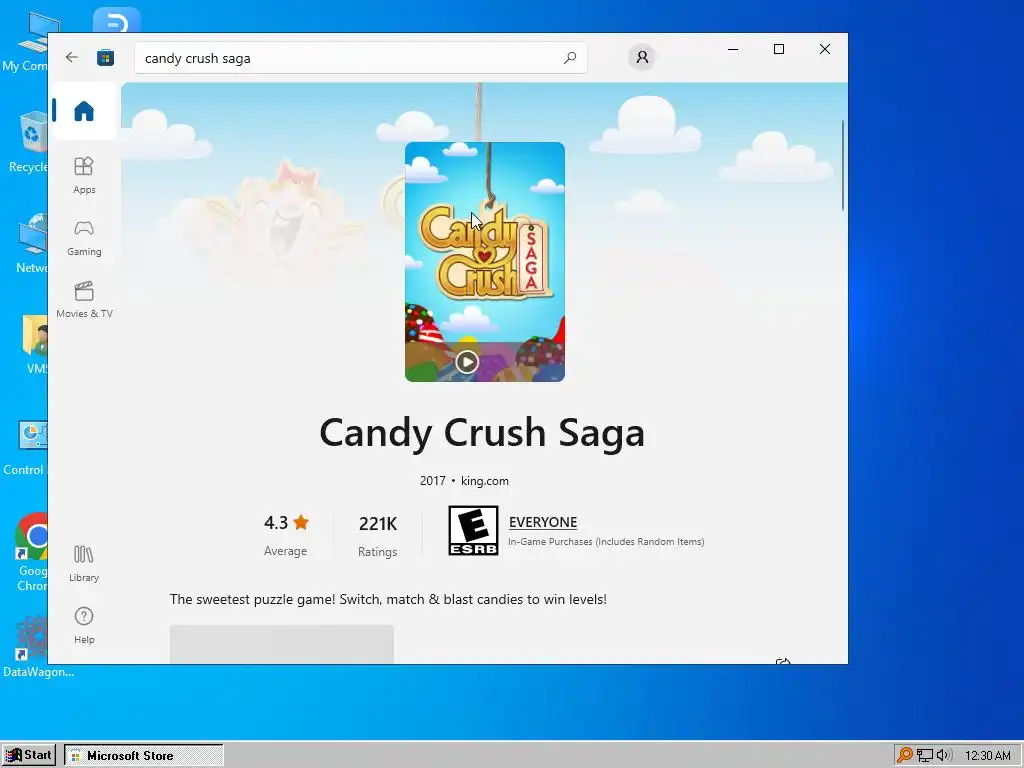
Task: Click In-Game Purchases note text
Action: [606, 541]
